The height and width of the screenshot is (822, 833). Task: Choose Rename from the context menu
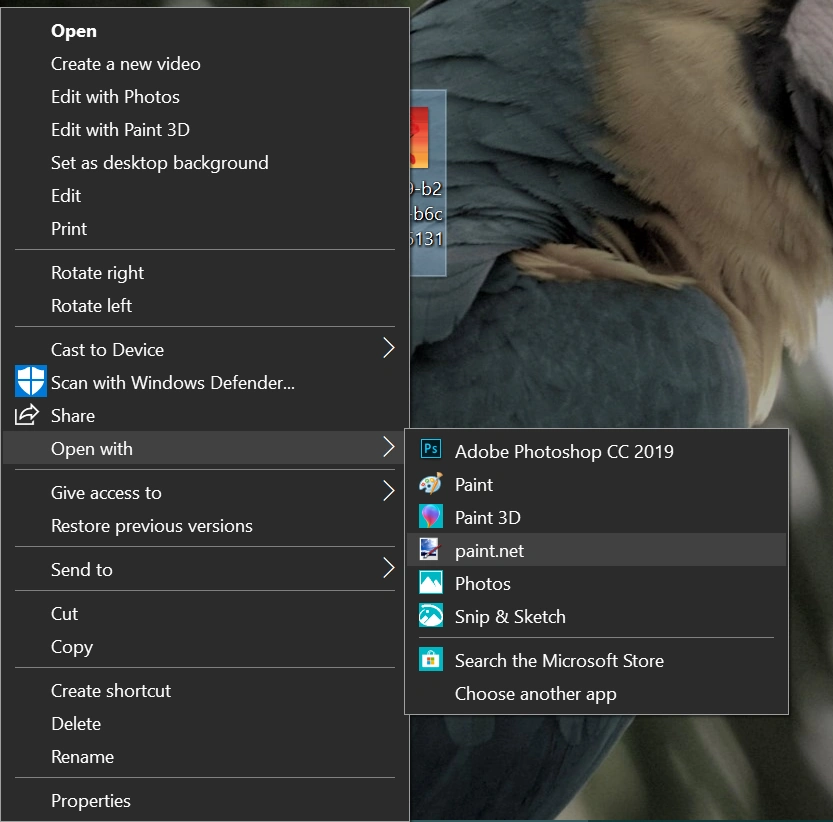point(205,757)
